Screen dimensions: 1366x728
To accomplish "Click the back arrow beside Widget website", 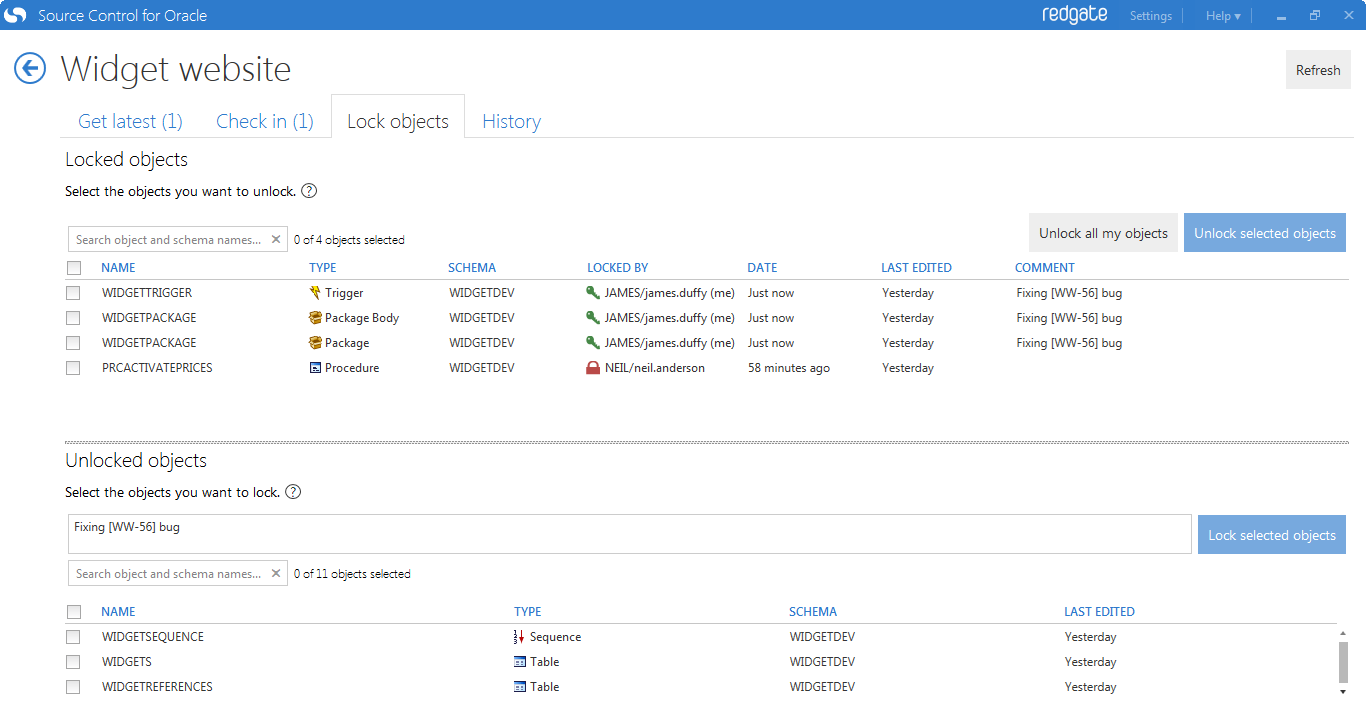I will coord(30,69).
